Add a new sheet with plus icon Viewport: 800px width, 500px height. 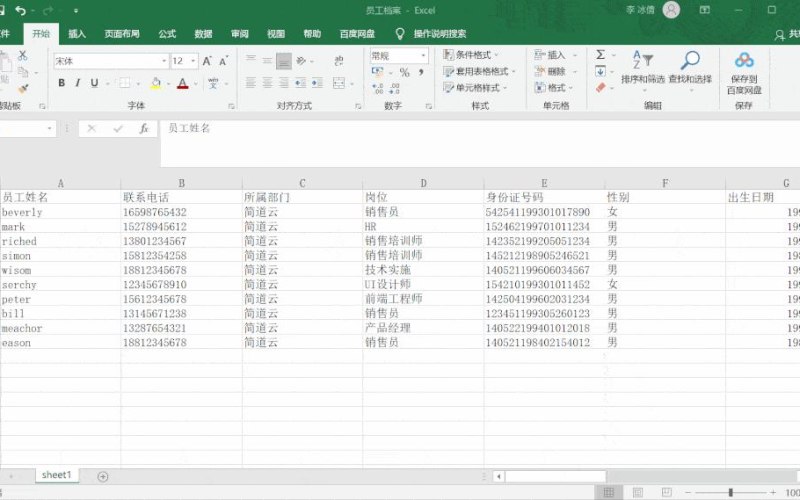[103, 477]
